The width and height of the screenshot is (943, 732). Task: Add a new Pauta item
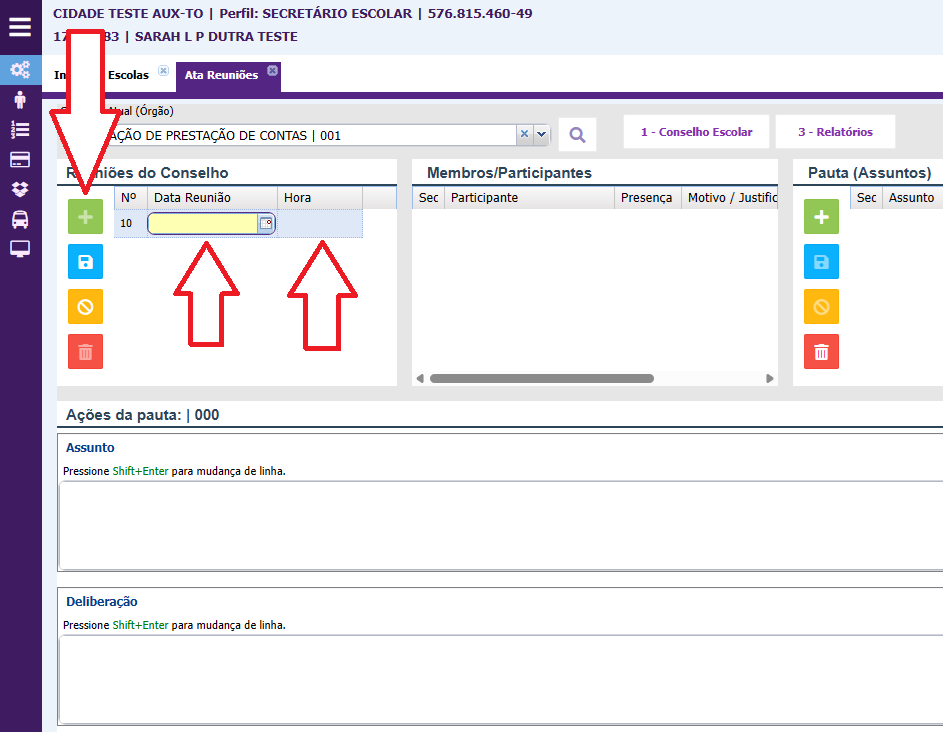(x=821, y=217)
